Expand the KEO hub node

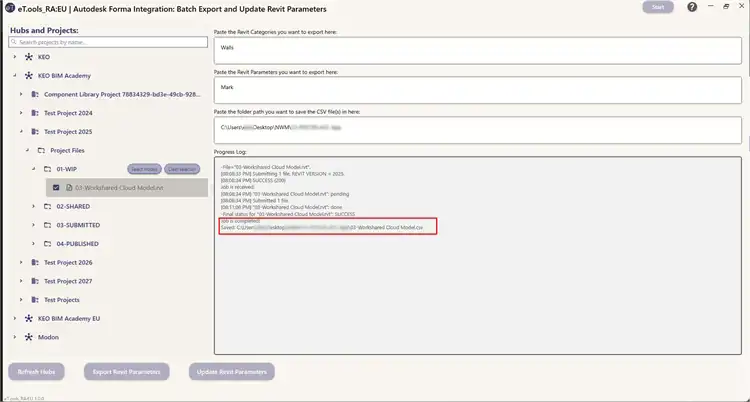14,57
